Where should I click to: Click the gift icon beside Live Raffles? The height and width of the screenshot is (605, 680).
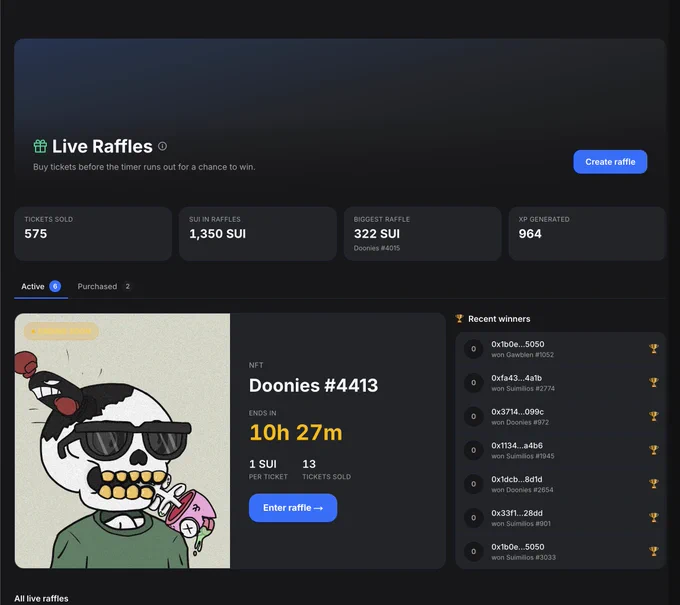[x=40, y=146]
